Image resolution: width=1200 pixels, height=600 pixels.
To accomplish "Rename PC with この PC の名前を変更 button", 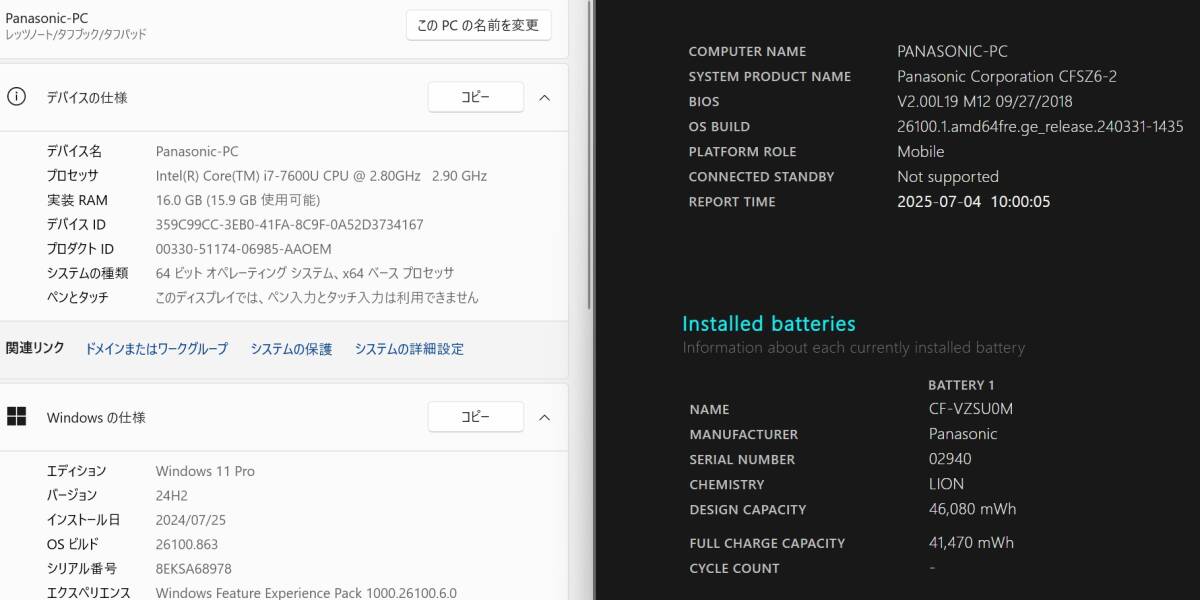I will pos(479,25).
